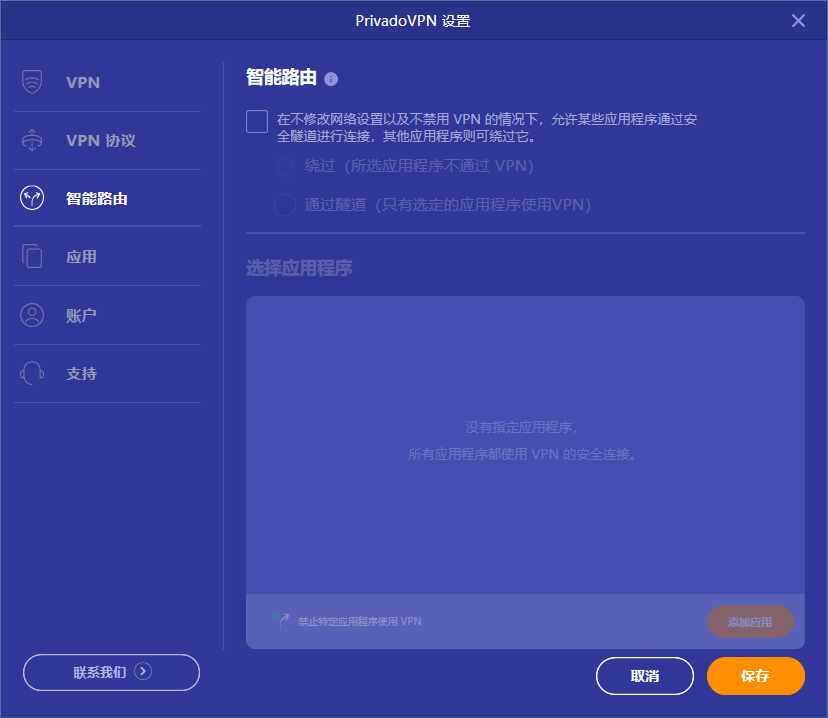Open the info tooltip beside 智能路由 heading
The height and width of the screenshot is (718, 828).
point(331,79)
